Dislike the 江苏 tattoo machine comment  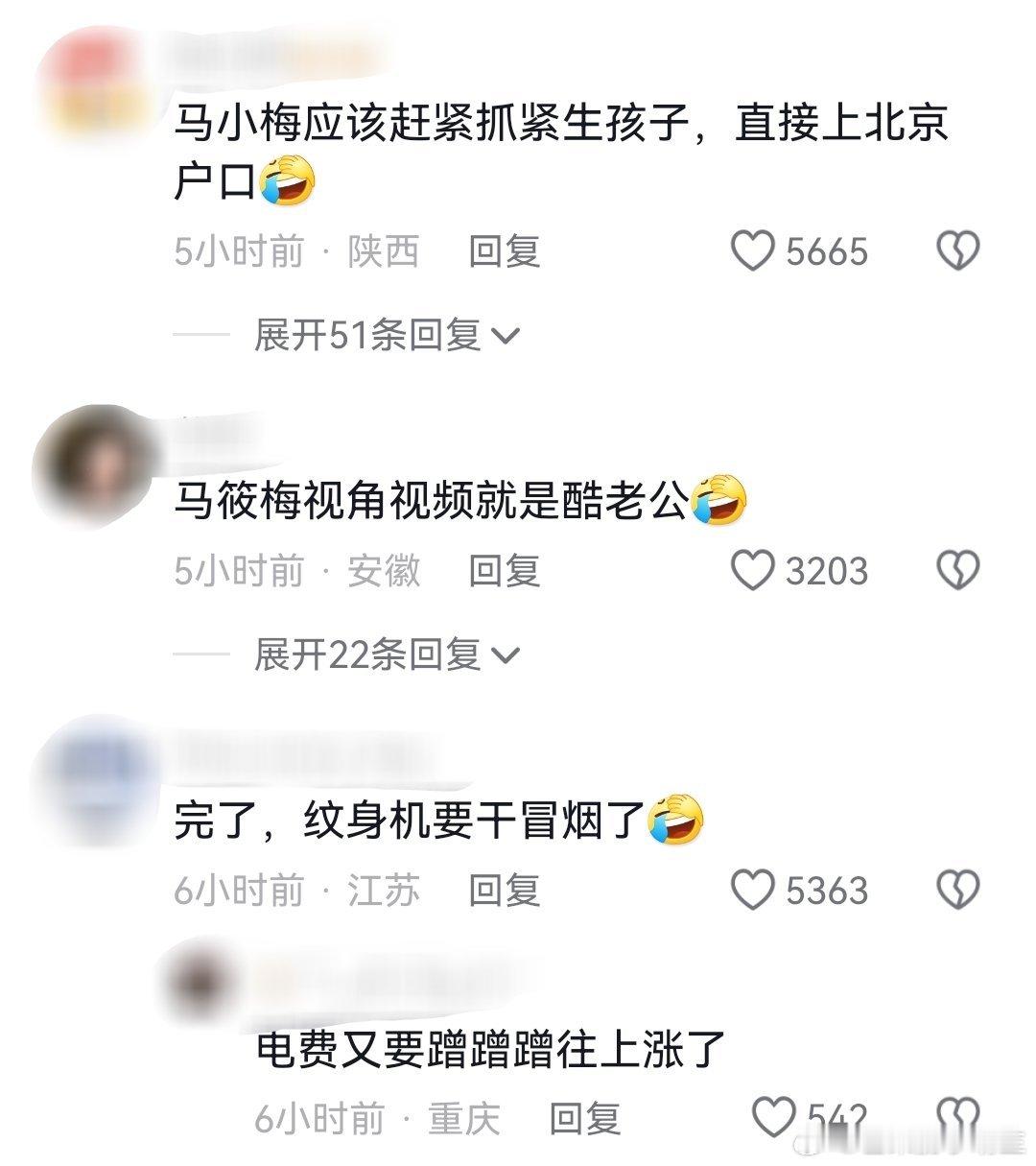(x=957, y=891)
